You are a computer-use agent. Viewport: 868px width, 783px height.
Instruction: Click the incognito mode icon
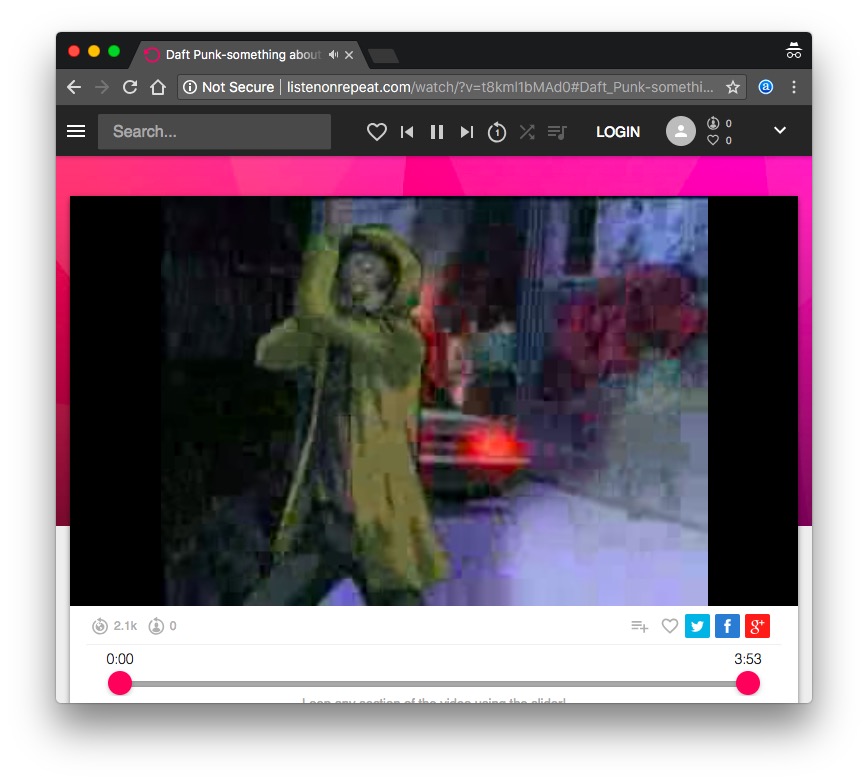[794, 50]
